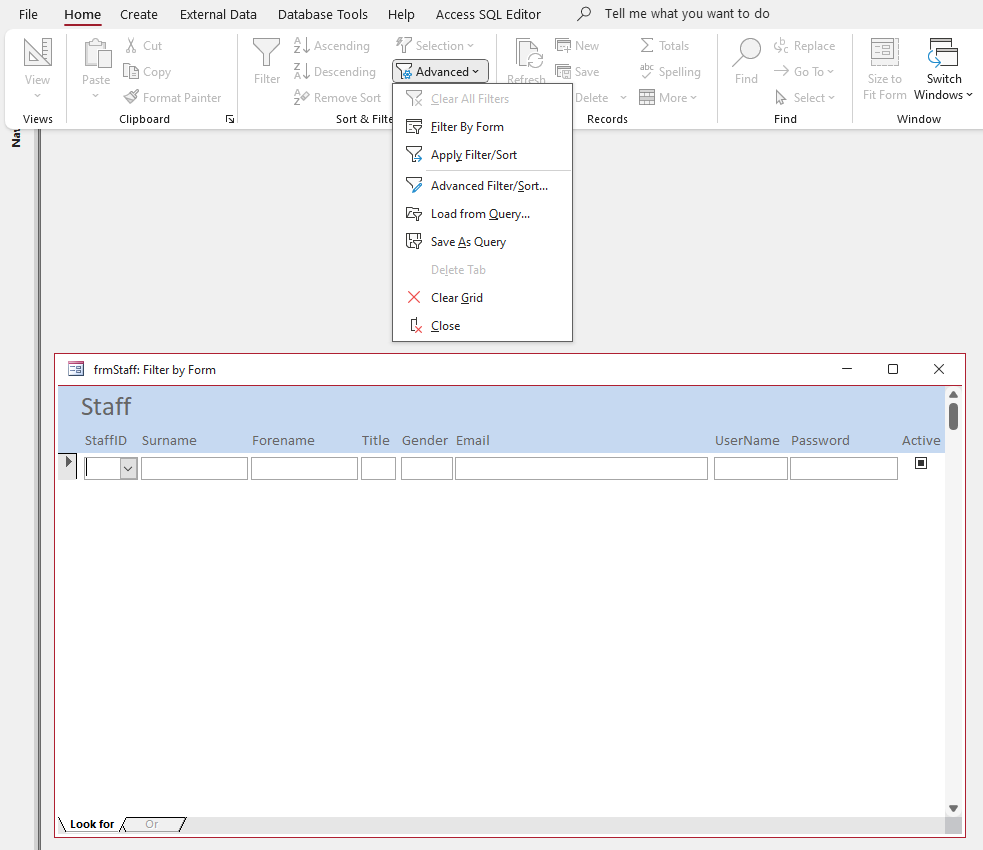Click the Load from Query folder icon

[x=414, y=214]
